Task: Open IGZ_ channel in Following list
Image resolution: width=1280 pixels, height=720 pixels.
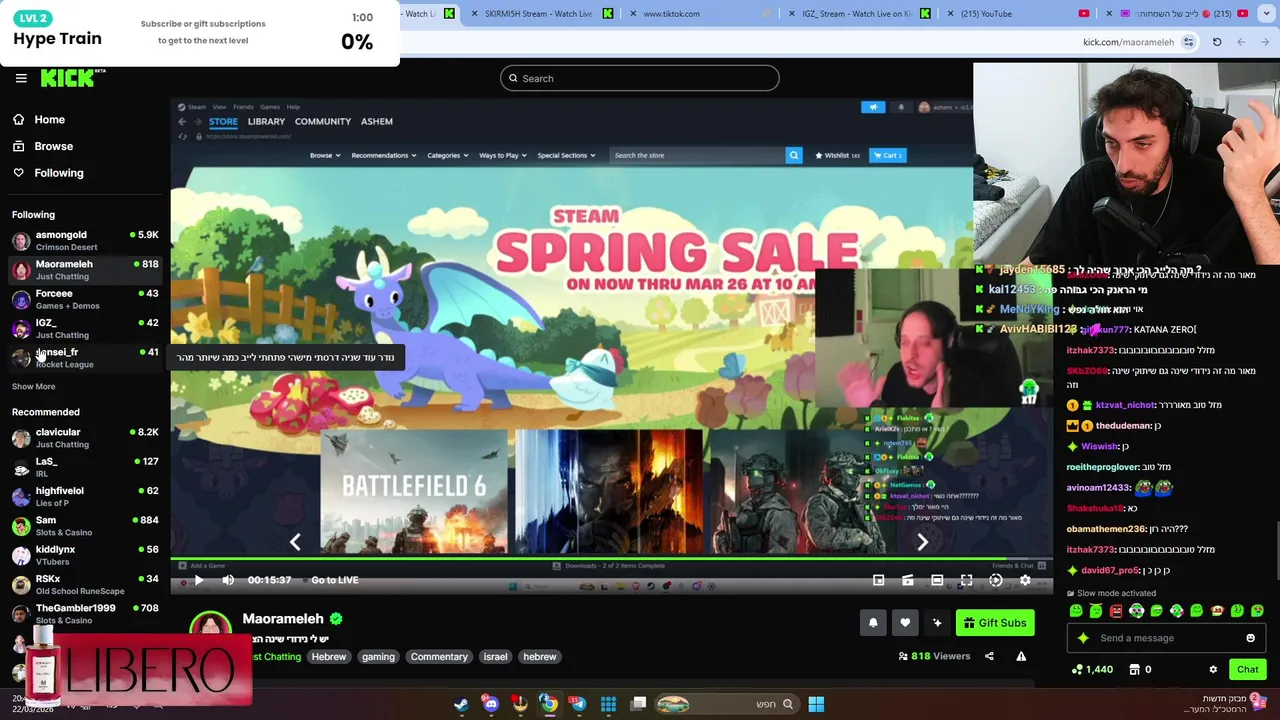Action: tap(85, 328)
